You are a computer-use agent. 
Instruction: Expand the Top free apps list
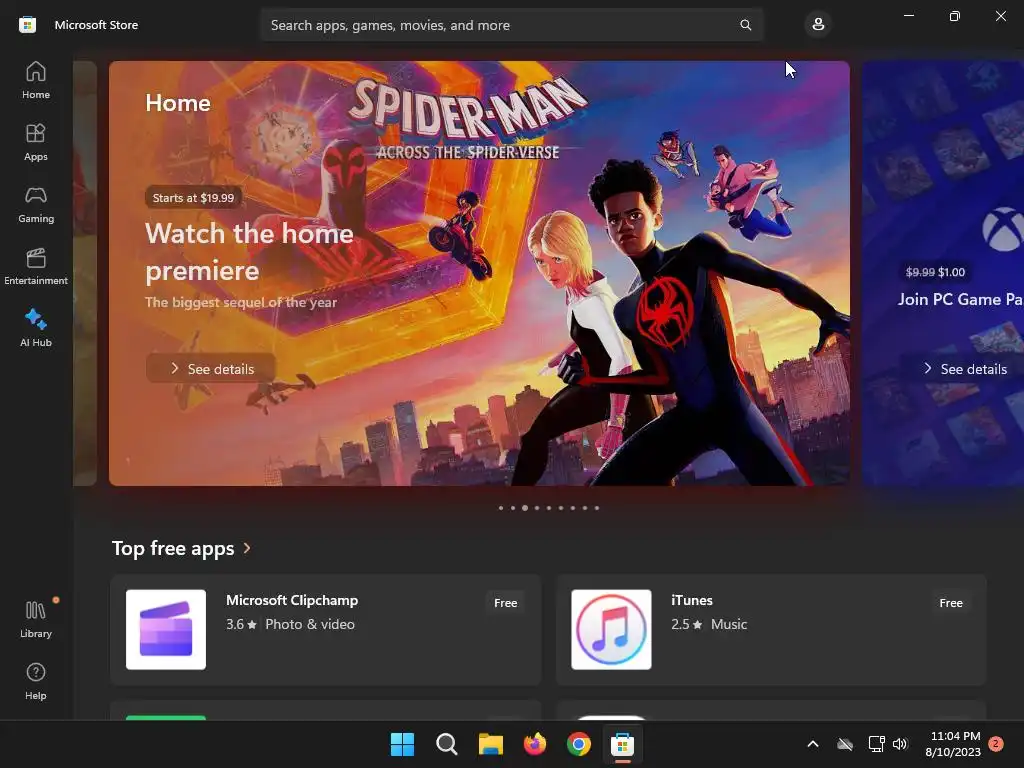[x=182, y=548]
